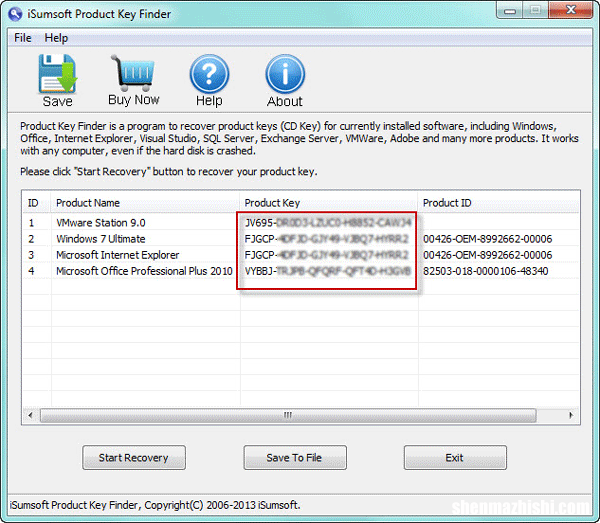This screenshot has height=523, width=600.
Task: Sort by Product Name column header
Action: click(x=145, y=202)
